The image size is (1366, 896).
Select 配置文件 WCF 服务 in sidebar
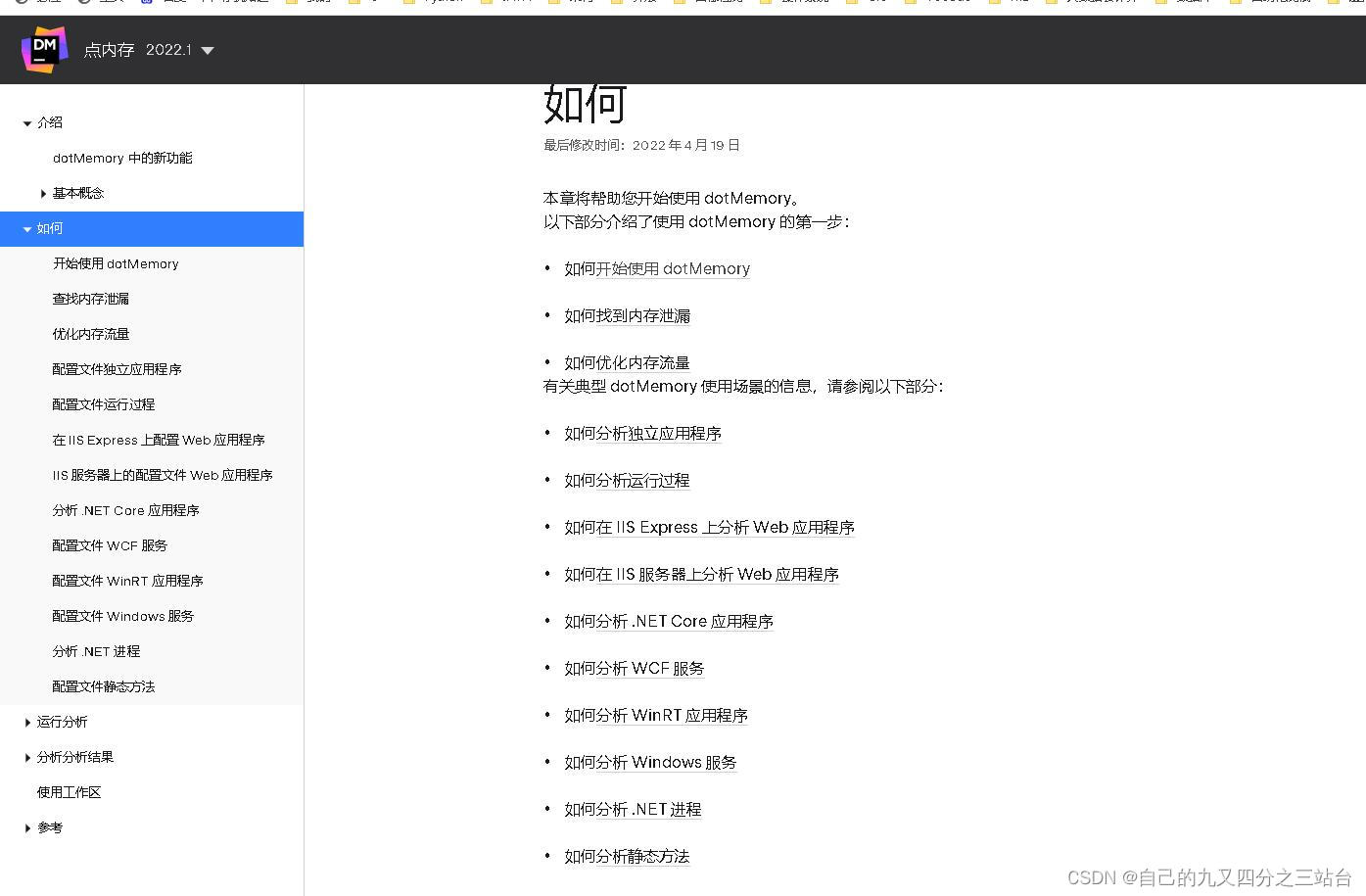(110, 545)
